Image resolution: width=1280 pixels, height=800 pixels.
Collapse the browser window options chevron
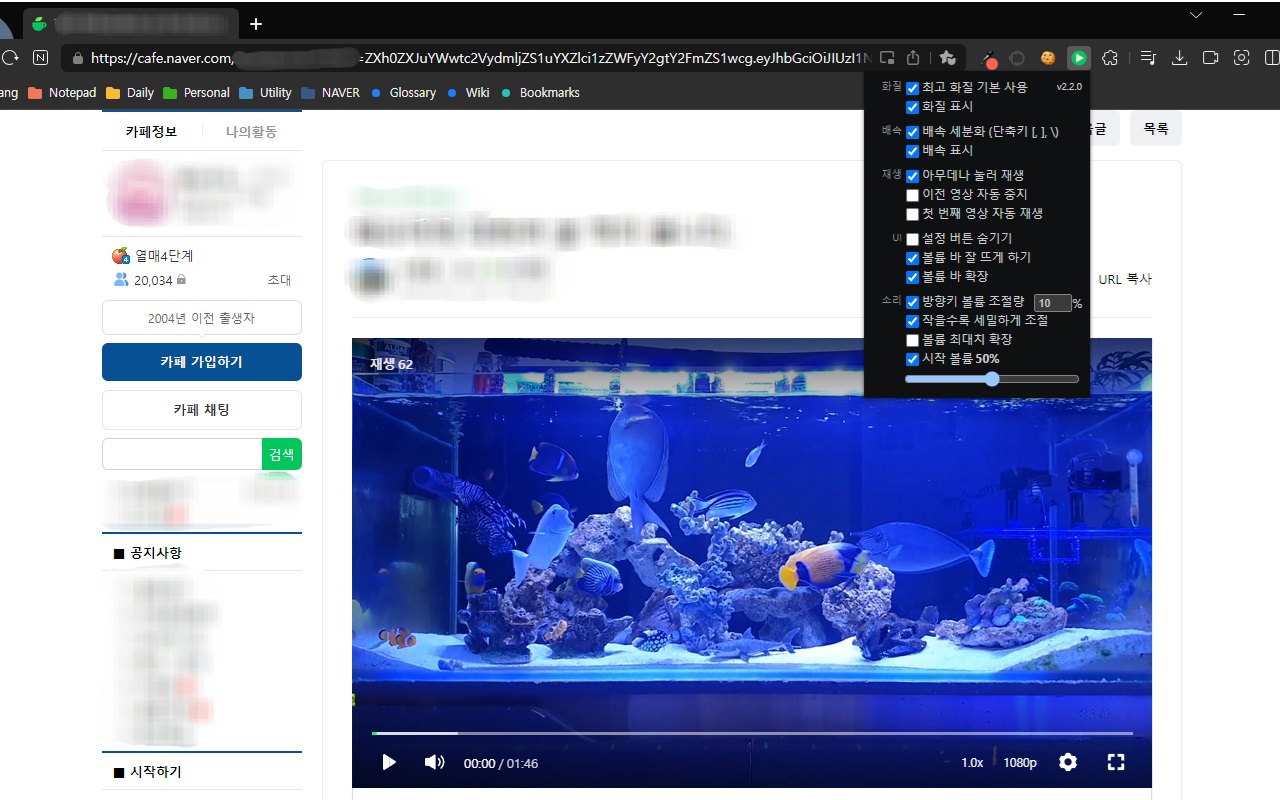pos(1196,17)
